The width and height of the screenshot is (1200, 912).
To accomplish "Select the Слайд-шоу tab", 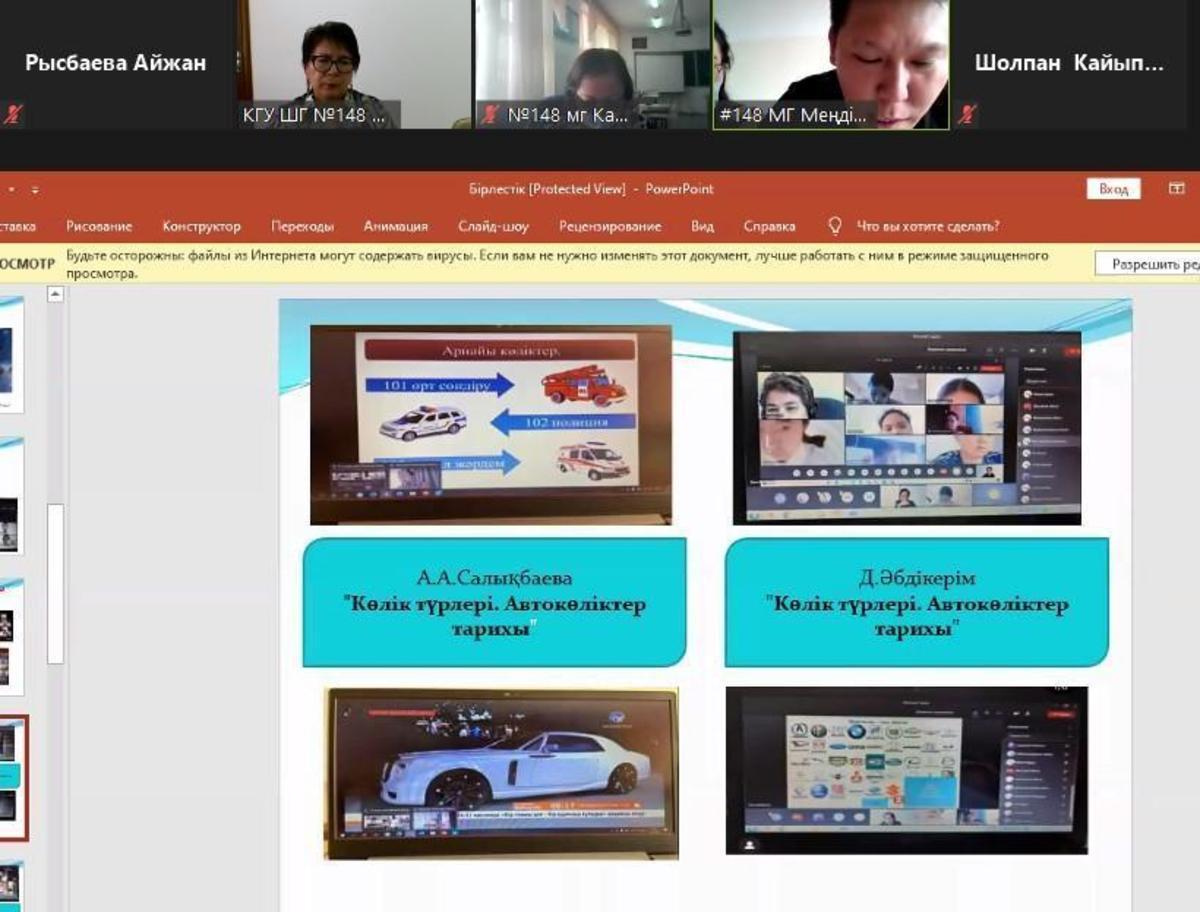I will [493, 226].
